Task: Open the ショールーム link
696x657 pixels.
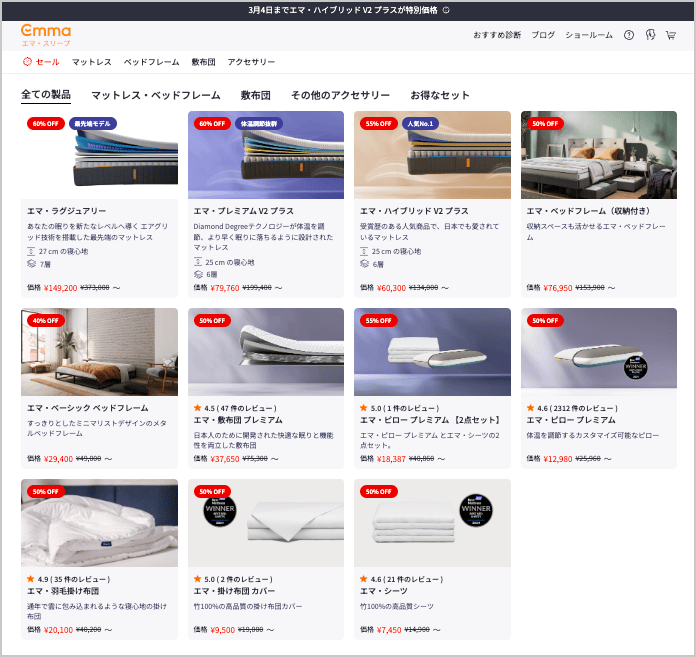Action: click(589, 35)
